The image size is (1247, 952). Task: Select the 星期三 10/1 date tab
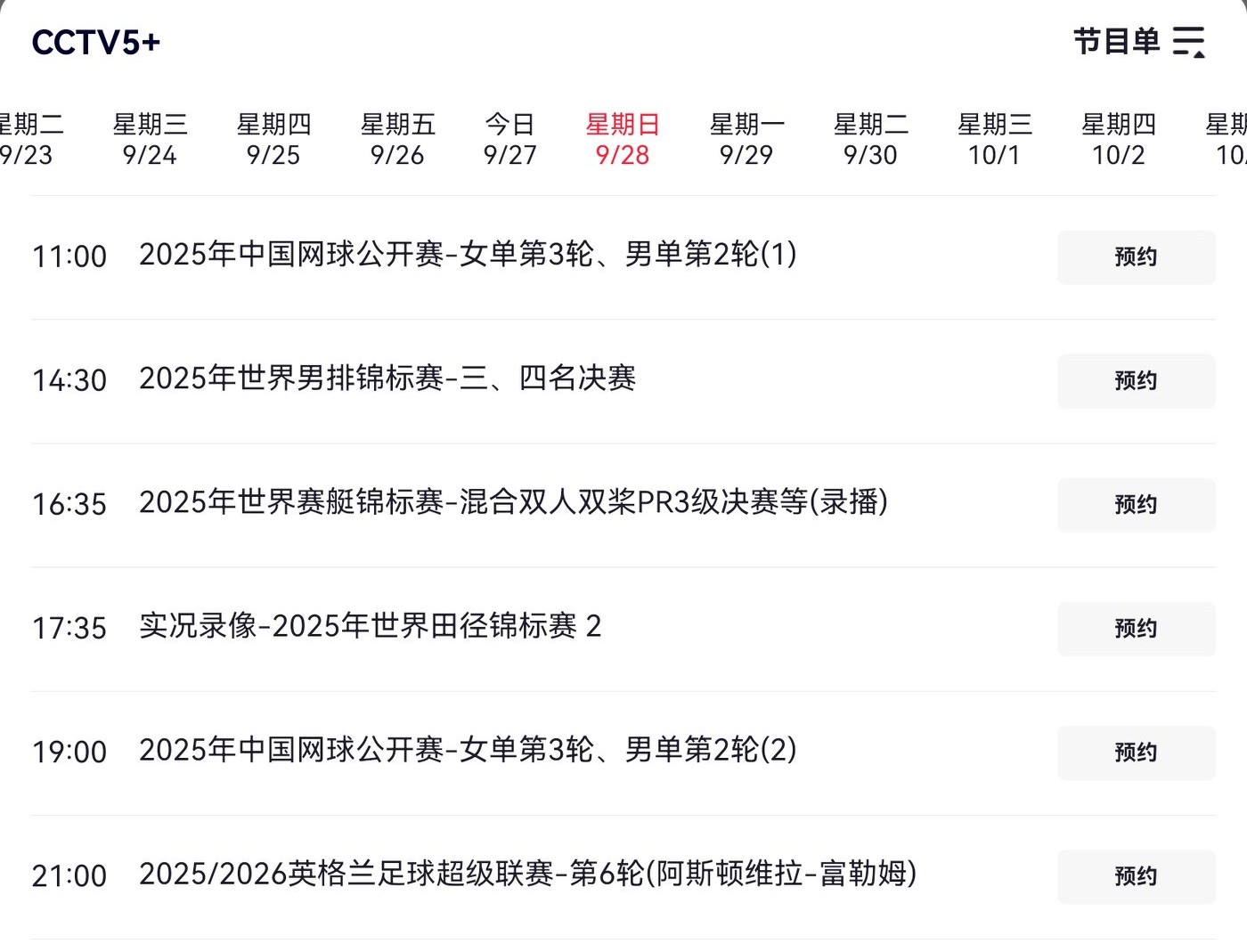[994, 139]
